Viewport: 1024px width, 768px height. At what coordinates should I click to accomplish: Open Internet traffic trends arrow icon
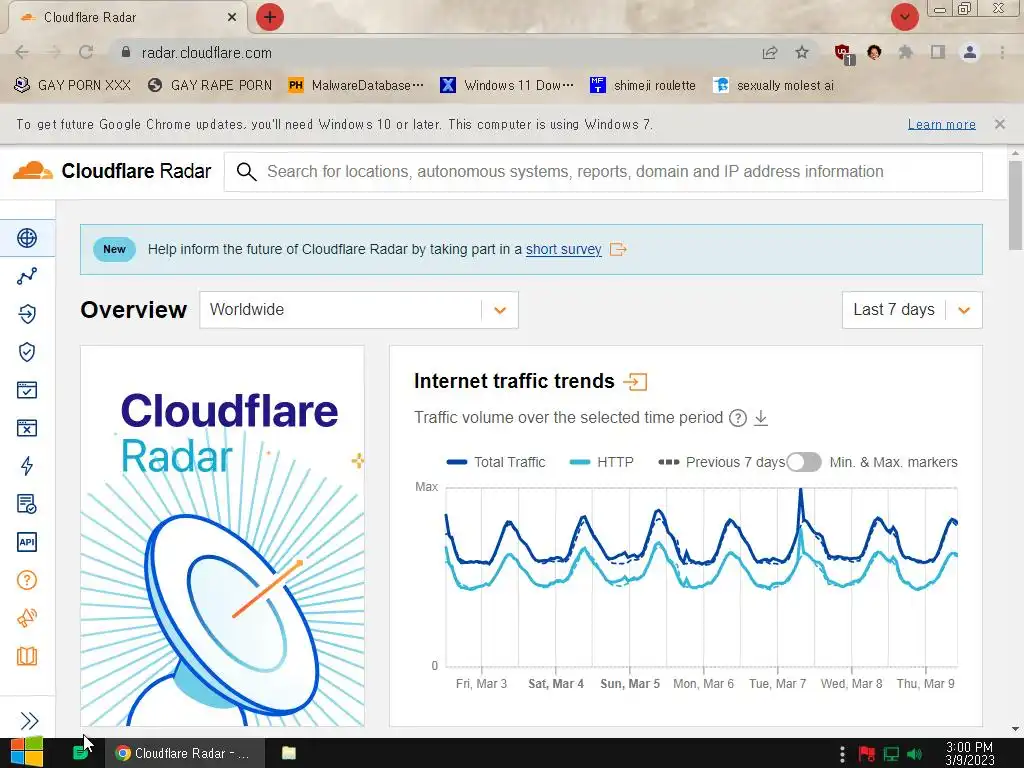coord(635,381)
